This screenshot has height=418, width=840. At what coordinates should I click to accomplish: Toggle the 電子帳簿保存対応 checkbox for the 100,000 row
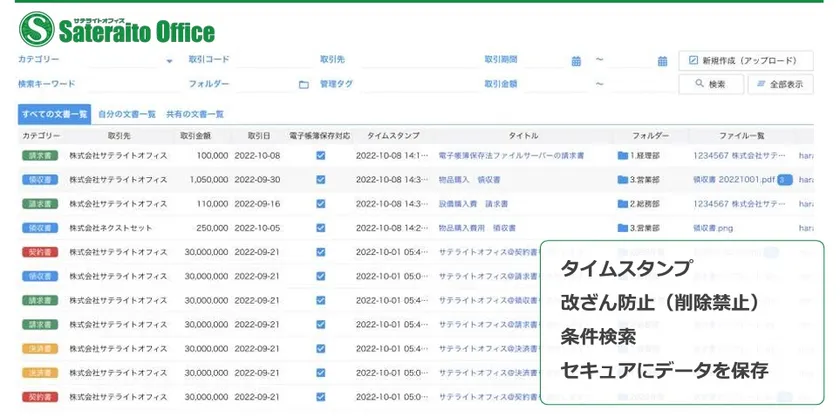(320, 156)
